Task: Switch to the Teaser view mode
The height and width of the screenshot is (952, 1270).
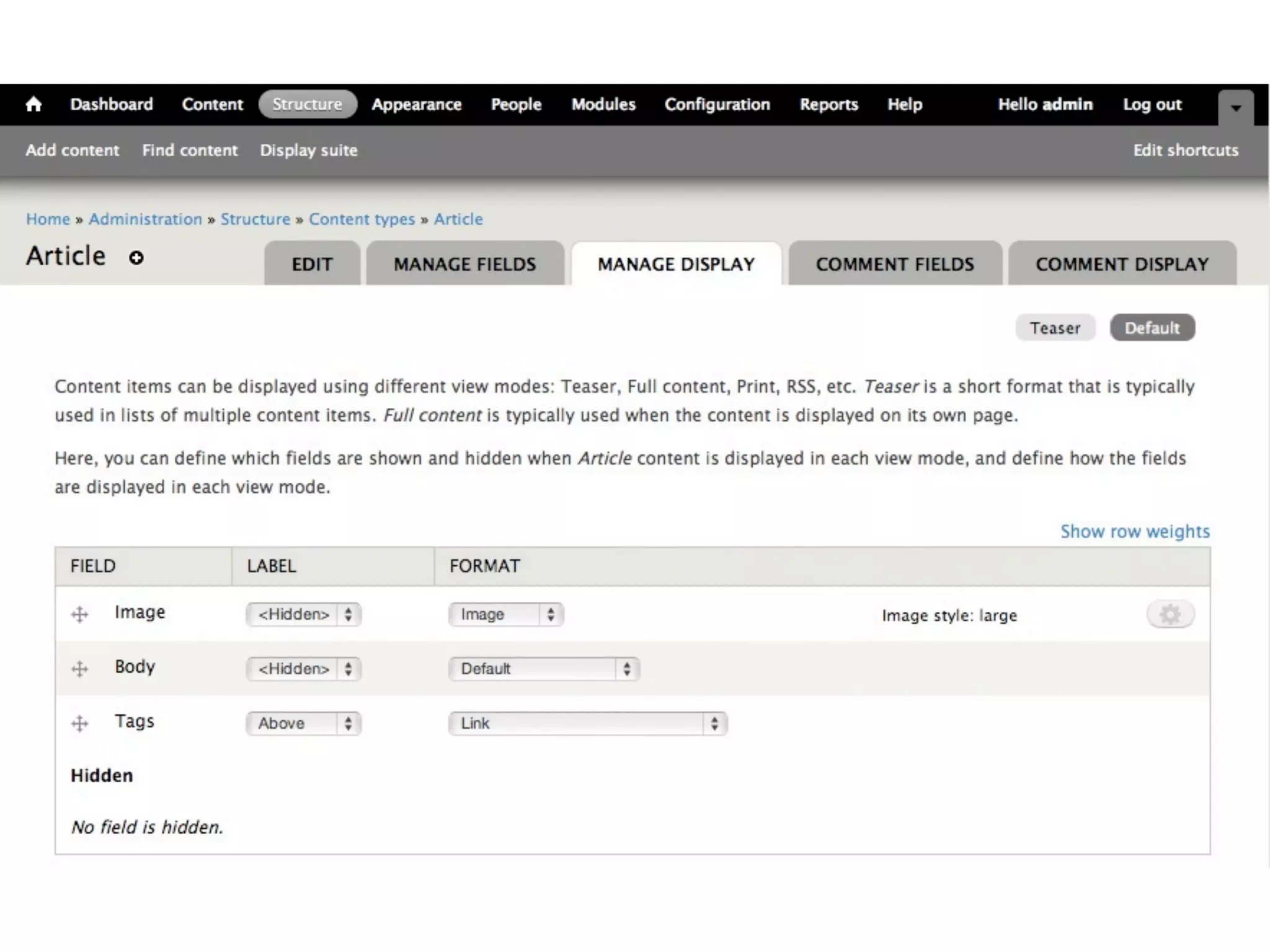Action: tap(1055, 328)
